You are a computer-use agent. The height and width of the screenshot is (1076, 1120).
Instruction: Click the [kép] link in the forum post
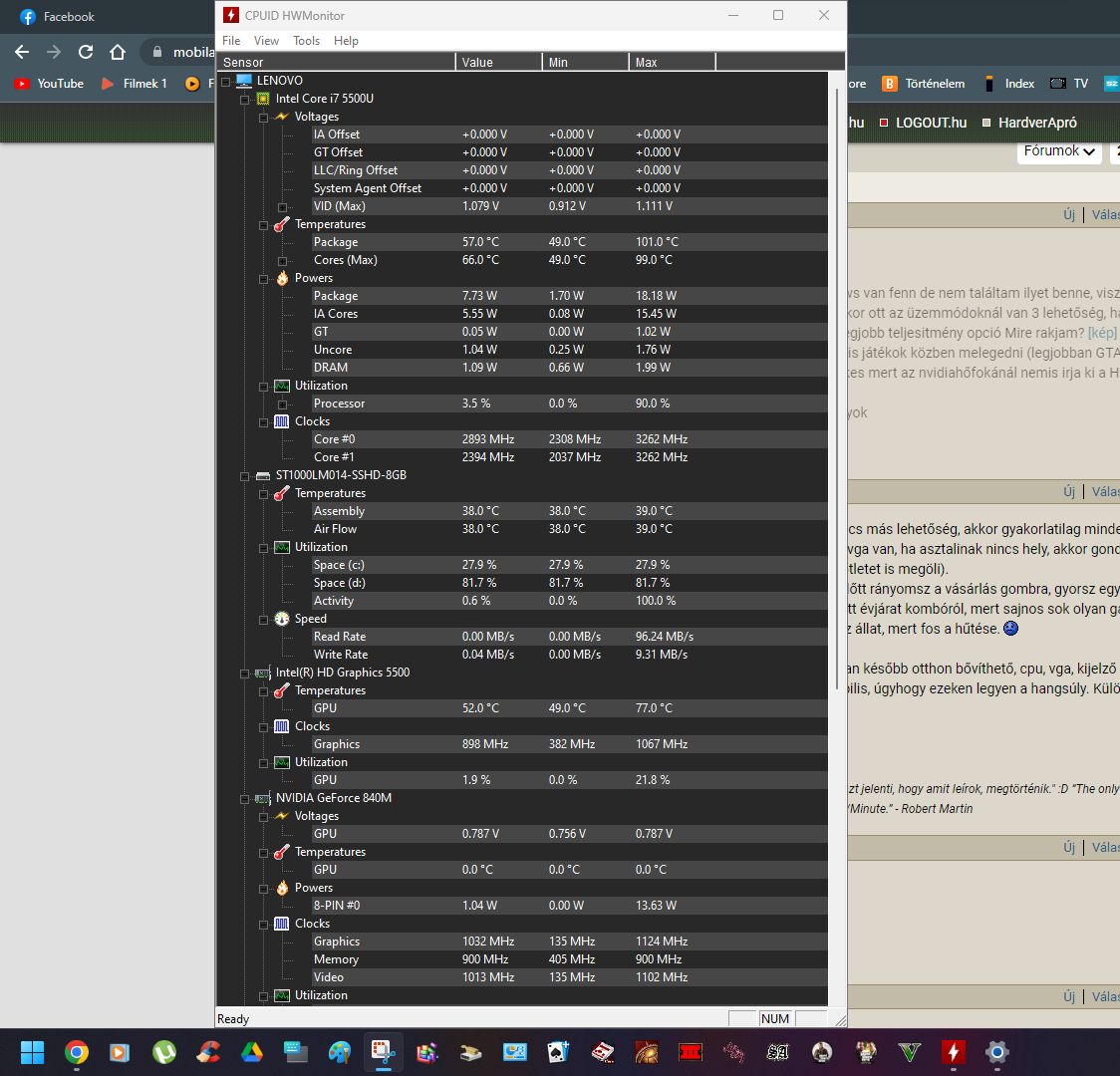[1102, 333]
